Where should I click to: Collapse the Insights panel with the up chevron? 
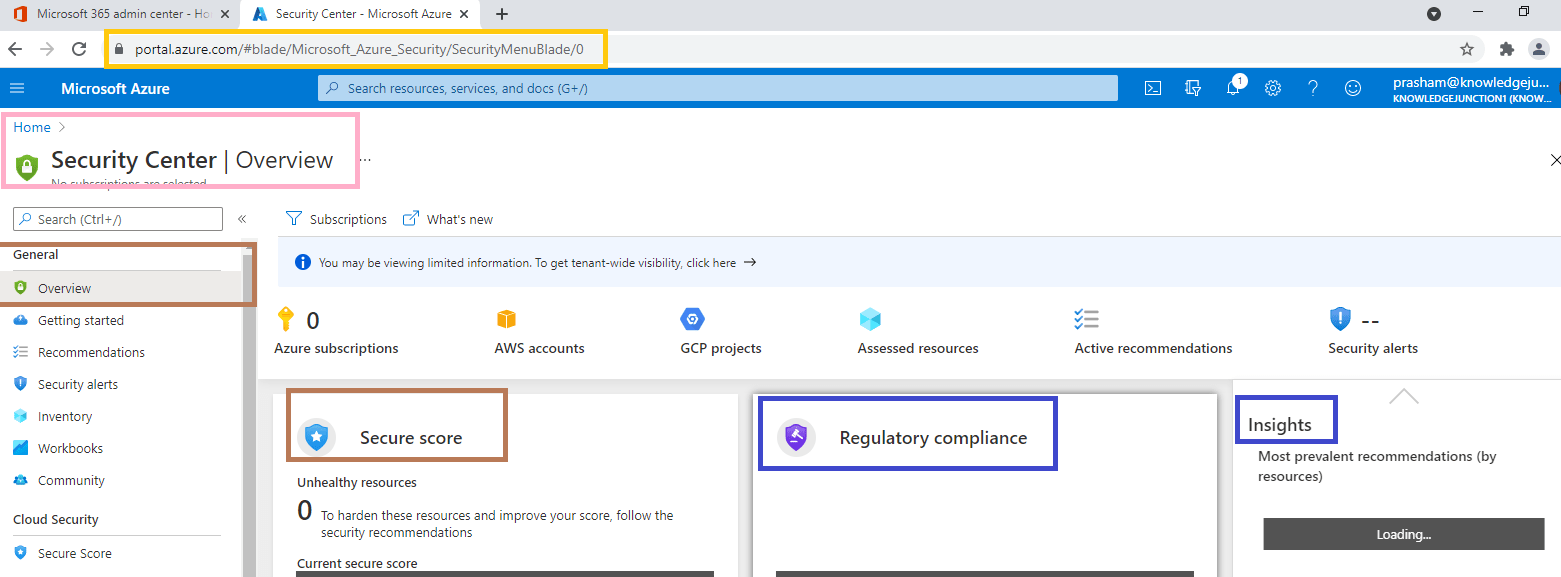coord(1404,396)
